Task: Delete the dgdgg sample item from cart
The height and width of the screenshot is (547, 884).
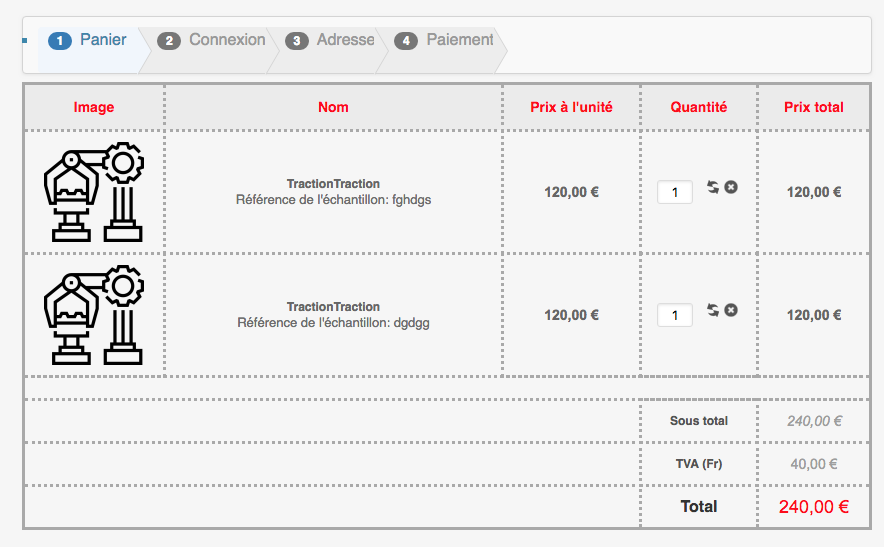Action: pyautogui.click(x=731, y=310)
